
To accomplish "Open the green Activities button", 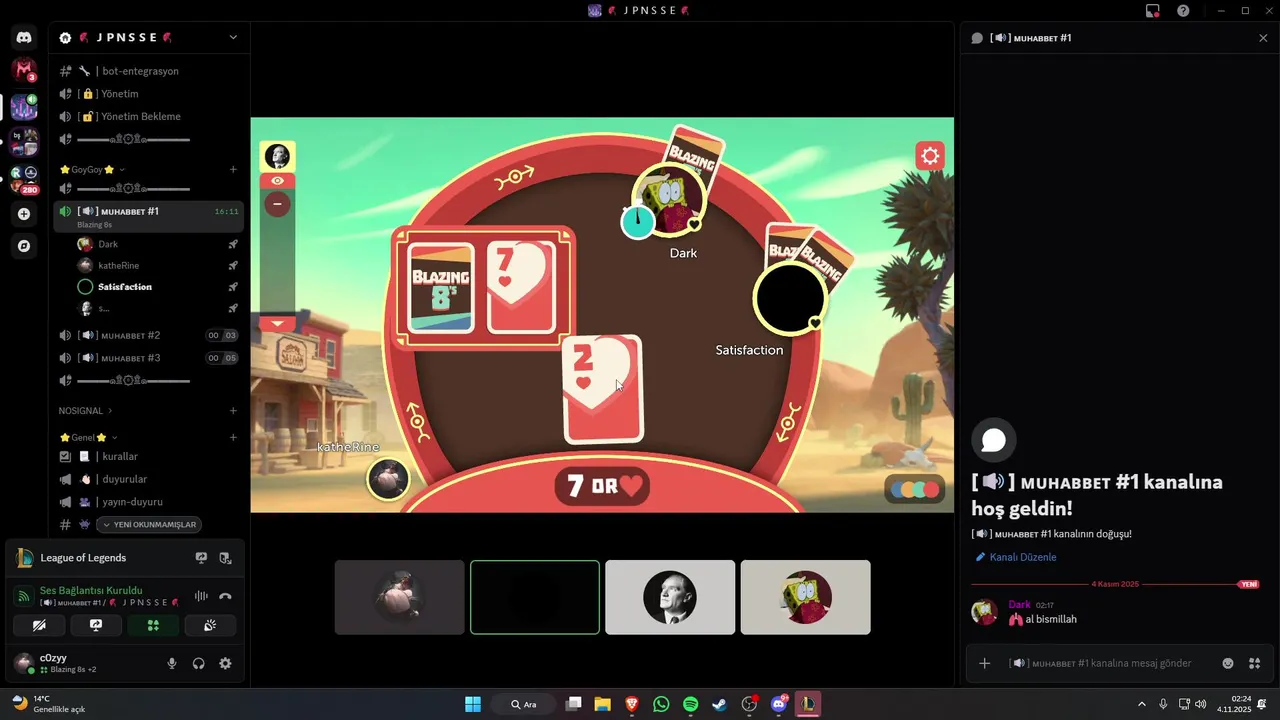I will (153, 625).
